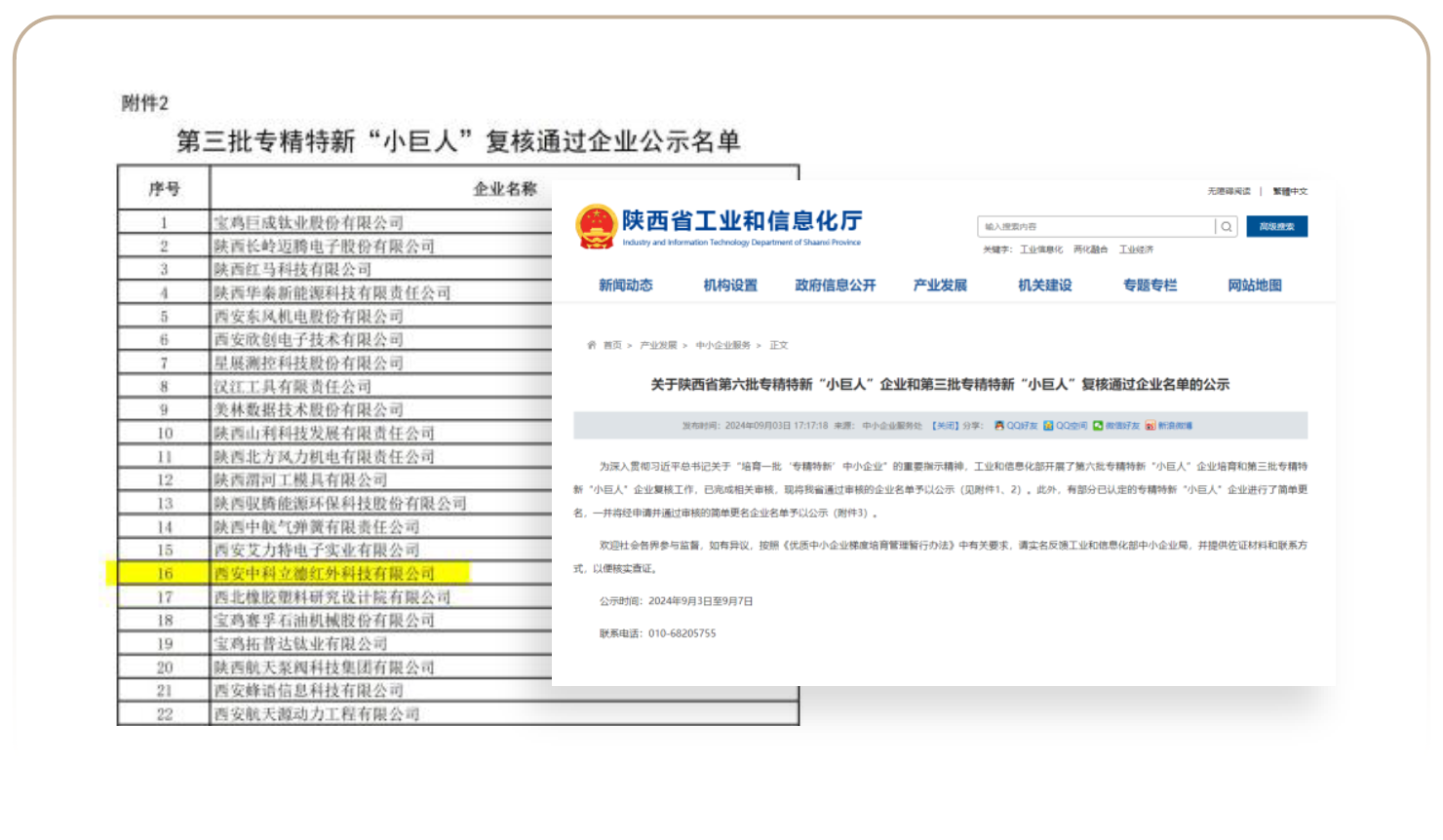Click the 陕西省工业和信息化厅 site title

[742, 221]
